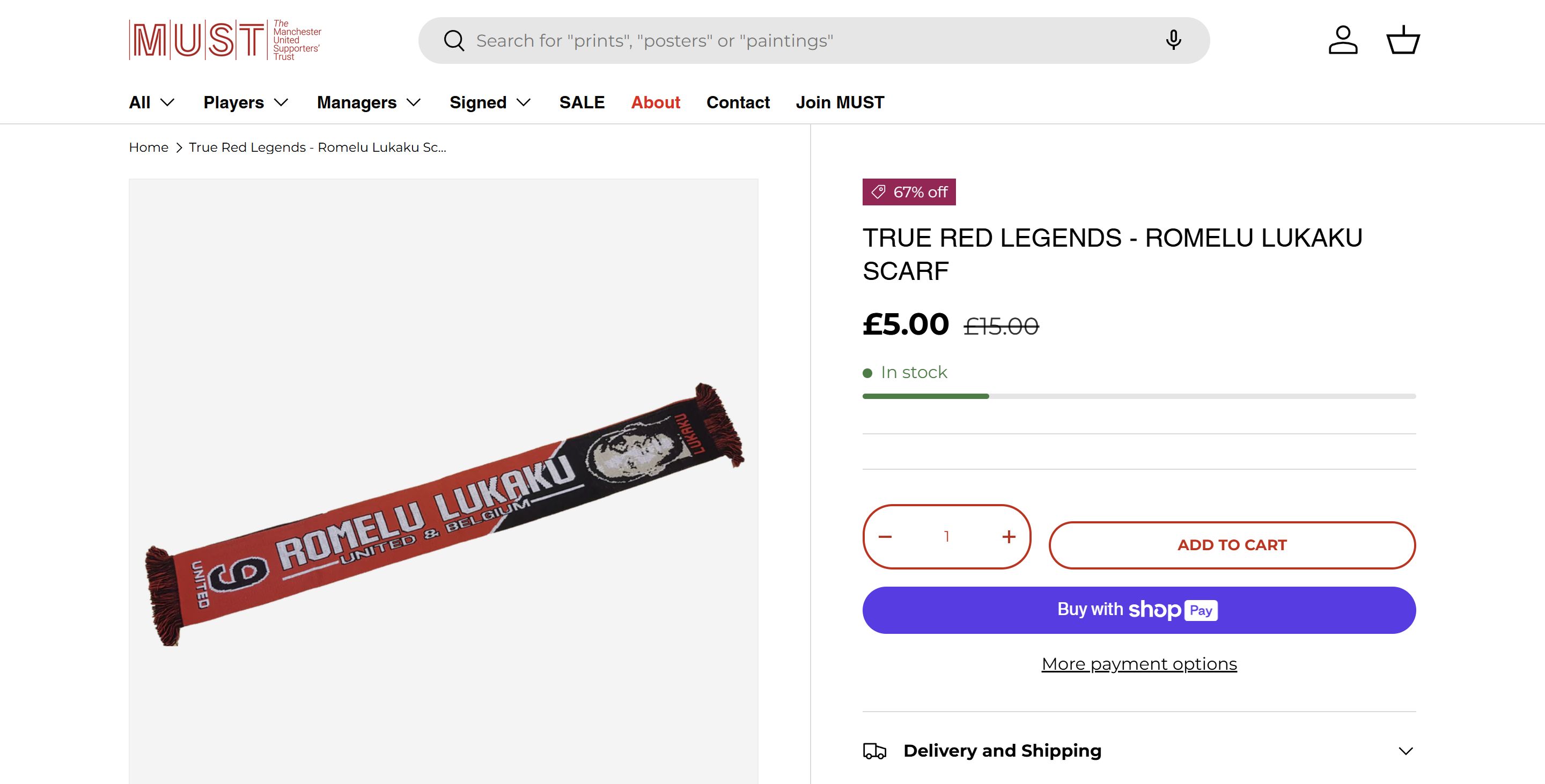
Task: Click Buy with Shop Pay button
Action: pyautogui.click(x=1139, y=610)
